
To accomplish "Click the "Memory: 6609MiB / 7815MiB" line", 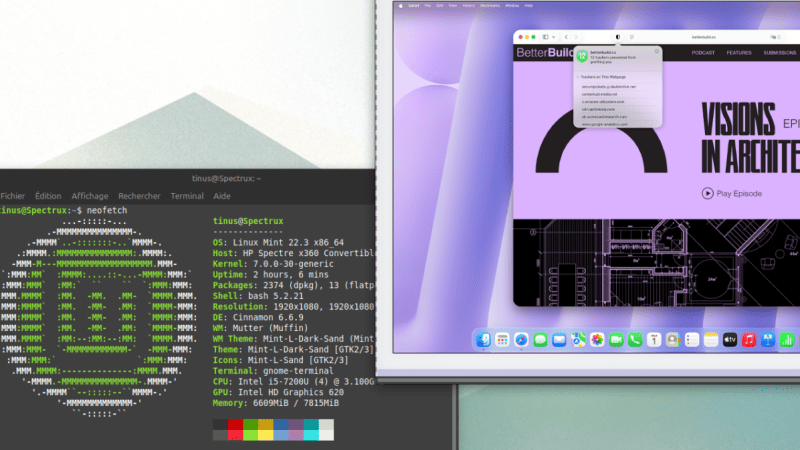I will point(276,403).
